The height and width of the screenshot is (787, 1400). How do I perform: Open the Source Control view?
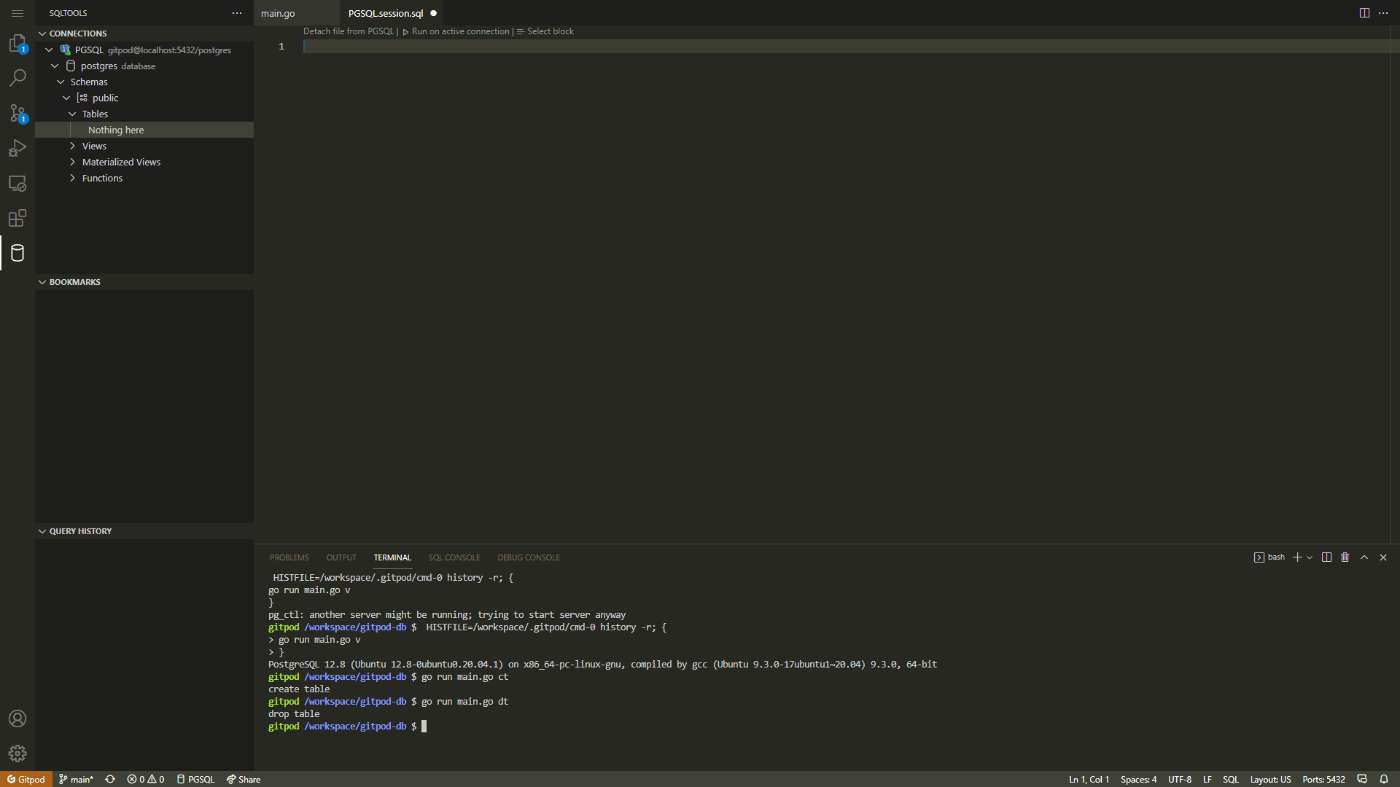(17, 113)
